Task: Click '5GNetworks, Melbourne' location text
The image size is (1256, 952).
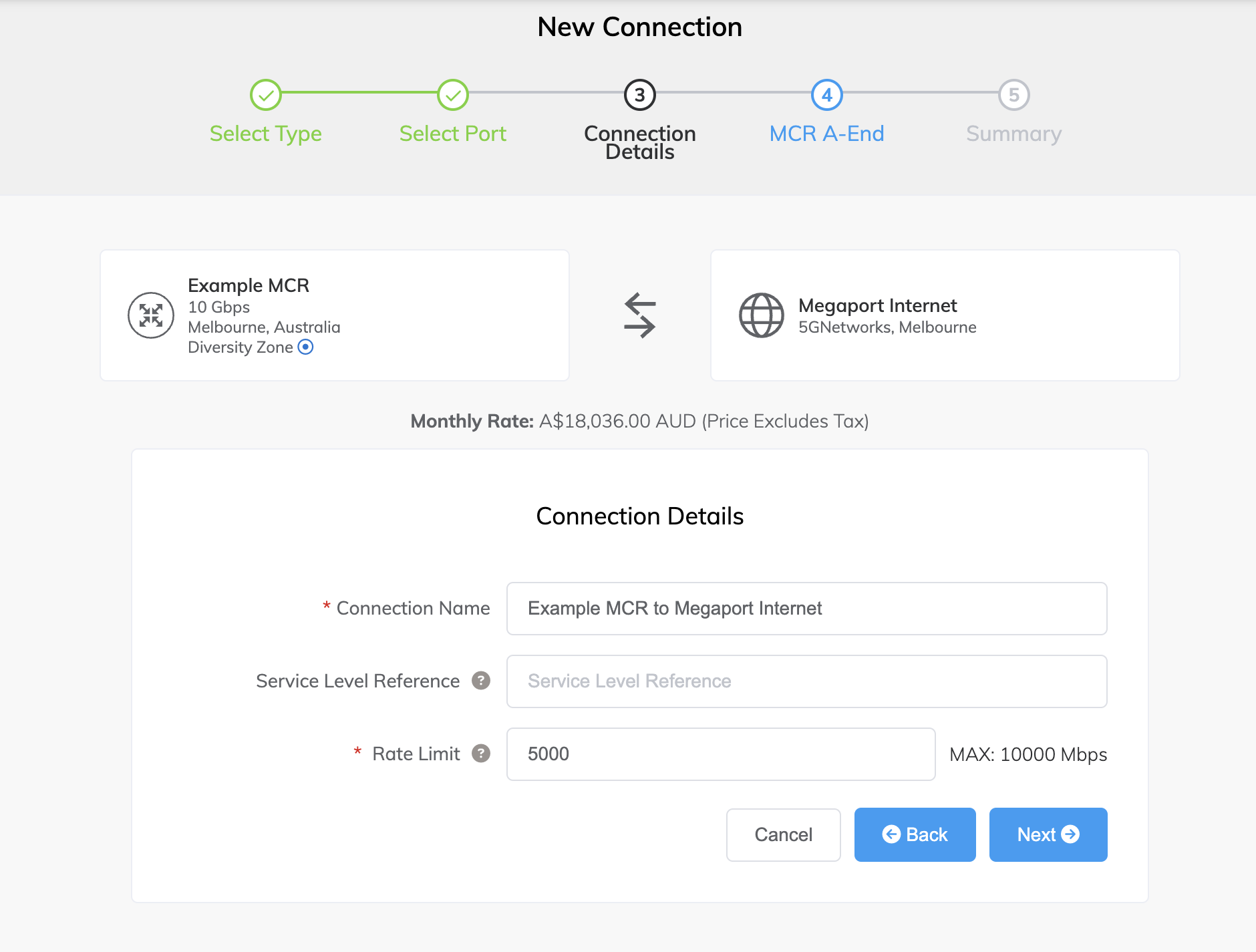Action: click(x=887, y=327)
